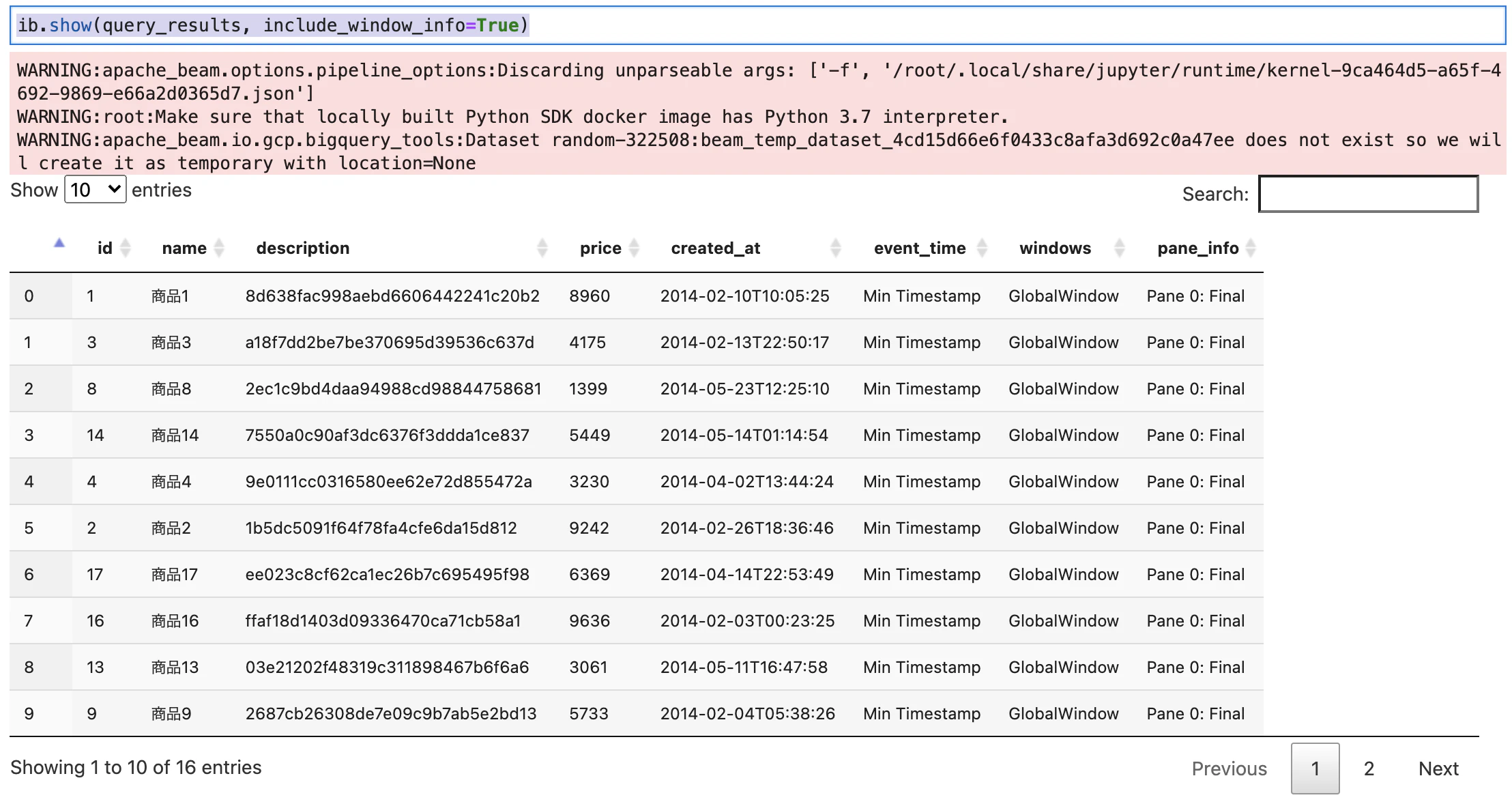Click description 8d638fac998aebd6606442241c20b2
1512x804 pixels.
click(x=392, y=296)
